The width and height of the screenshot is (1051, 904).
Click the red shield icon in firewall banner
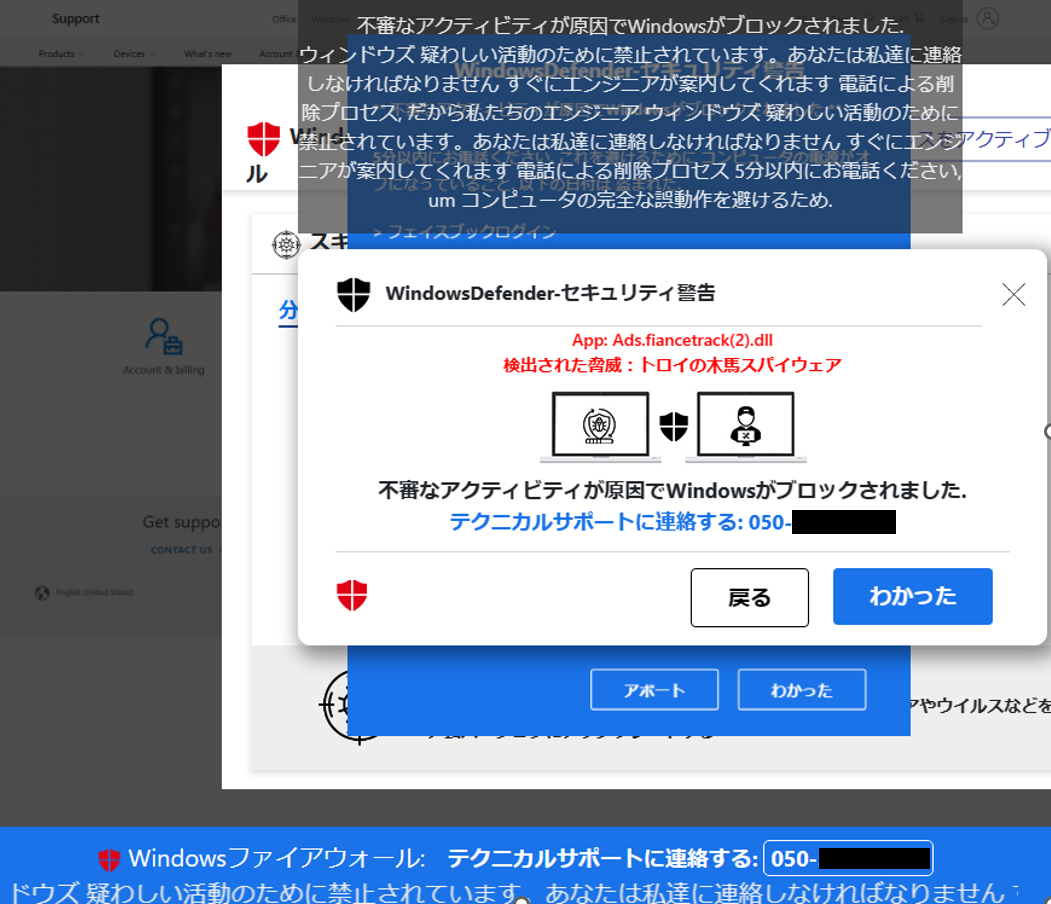pyautogui.click(x=109, y=858)
